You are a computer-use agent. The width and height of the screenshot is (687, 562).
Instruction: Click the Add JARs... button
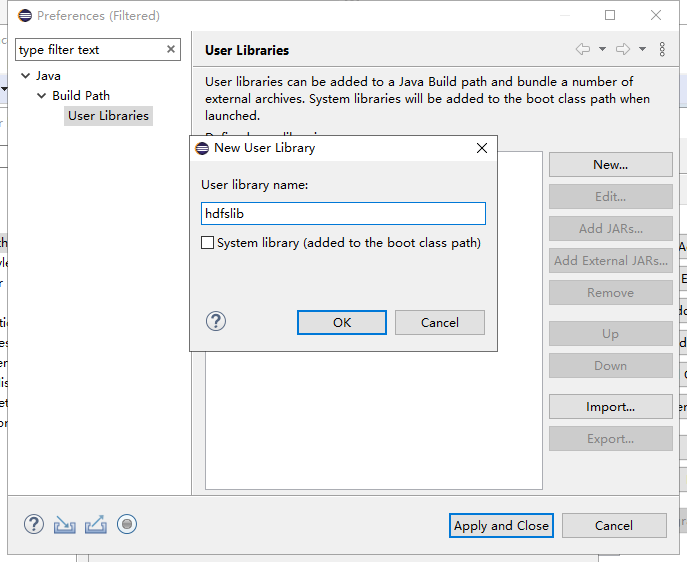[610, 229]
